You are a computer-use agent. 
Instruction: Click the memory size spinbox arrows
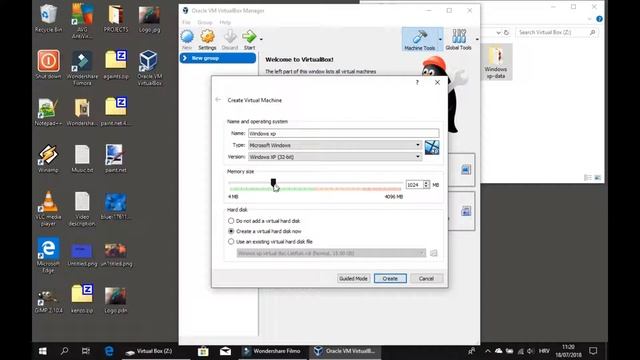426,185
